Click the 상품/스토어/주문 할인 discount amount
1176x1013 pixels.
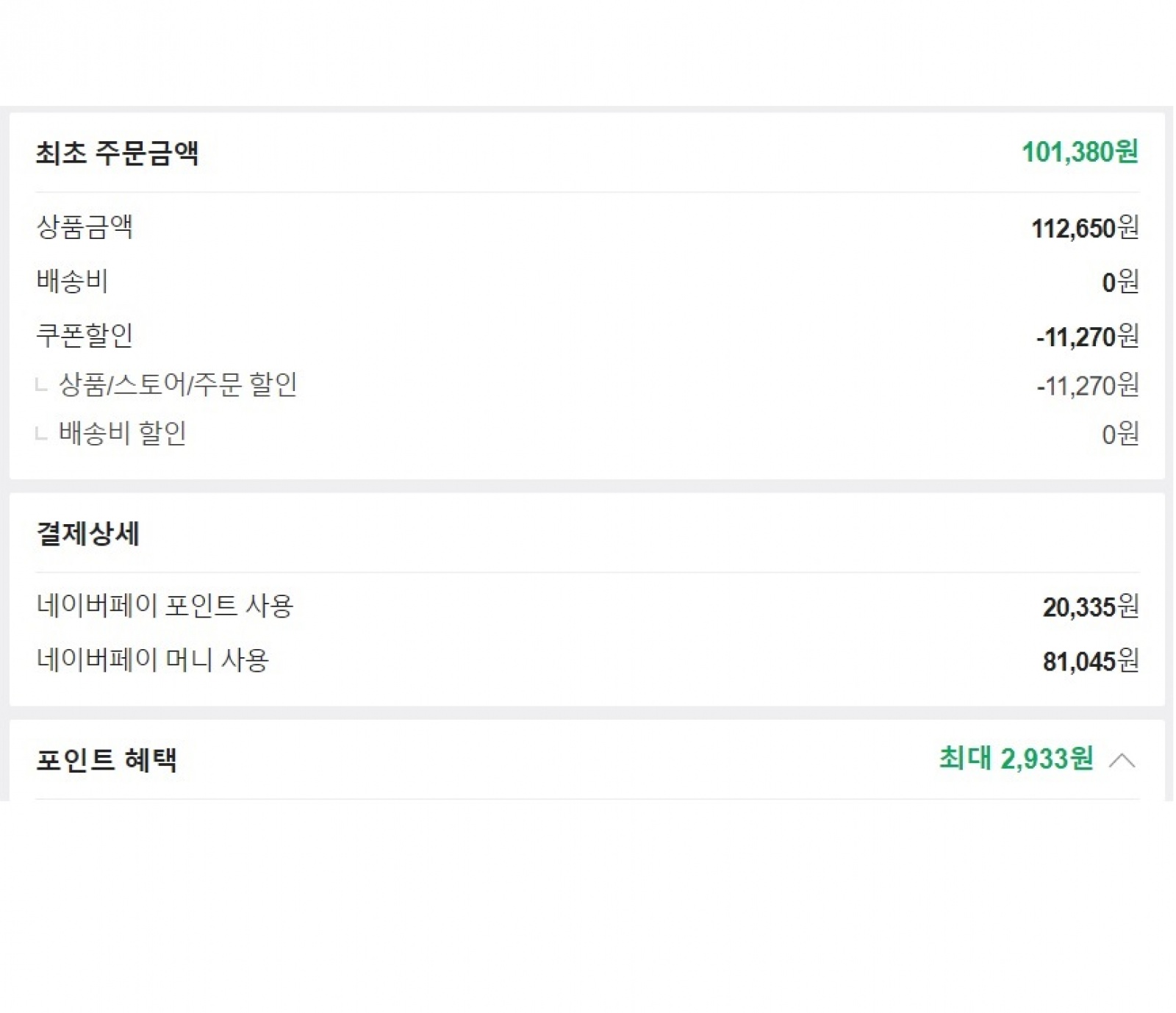pyautogui.click(x=1088, y=386)
